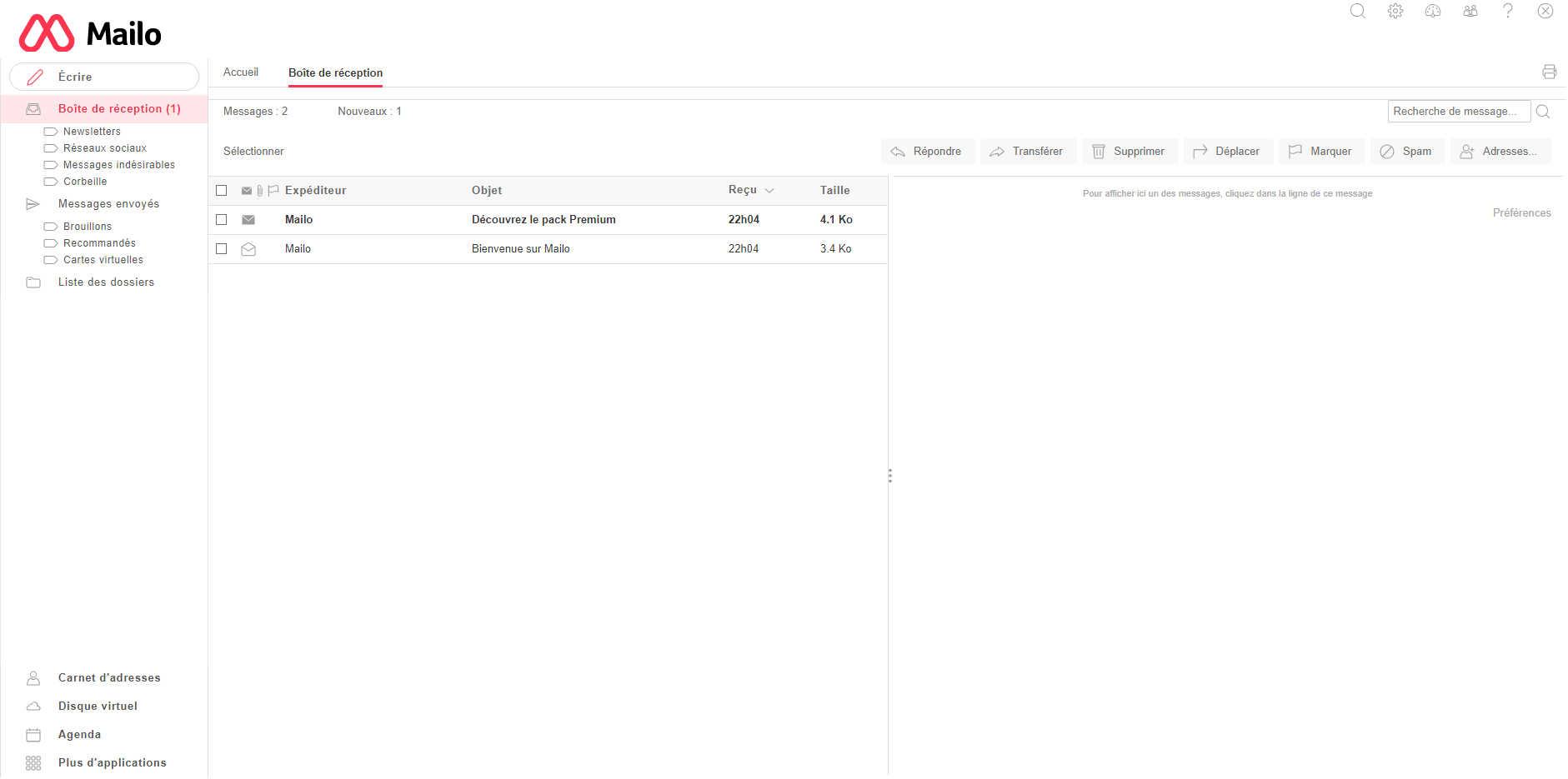Click the message search magnifier icon
Screen dimensions: 1568x779
(x=1543, y=112)
